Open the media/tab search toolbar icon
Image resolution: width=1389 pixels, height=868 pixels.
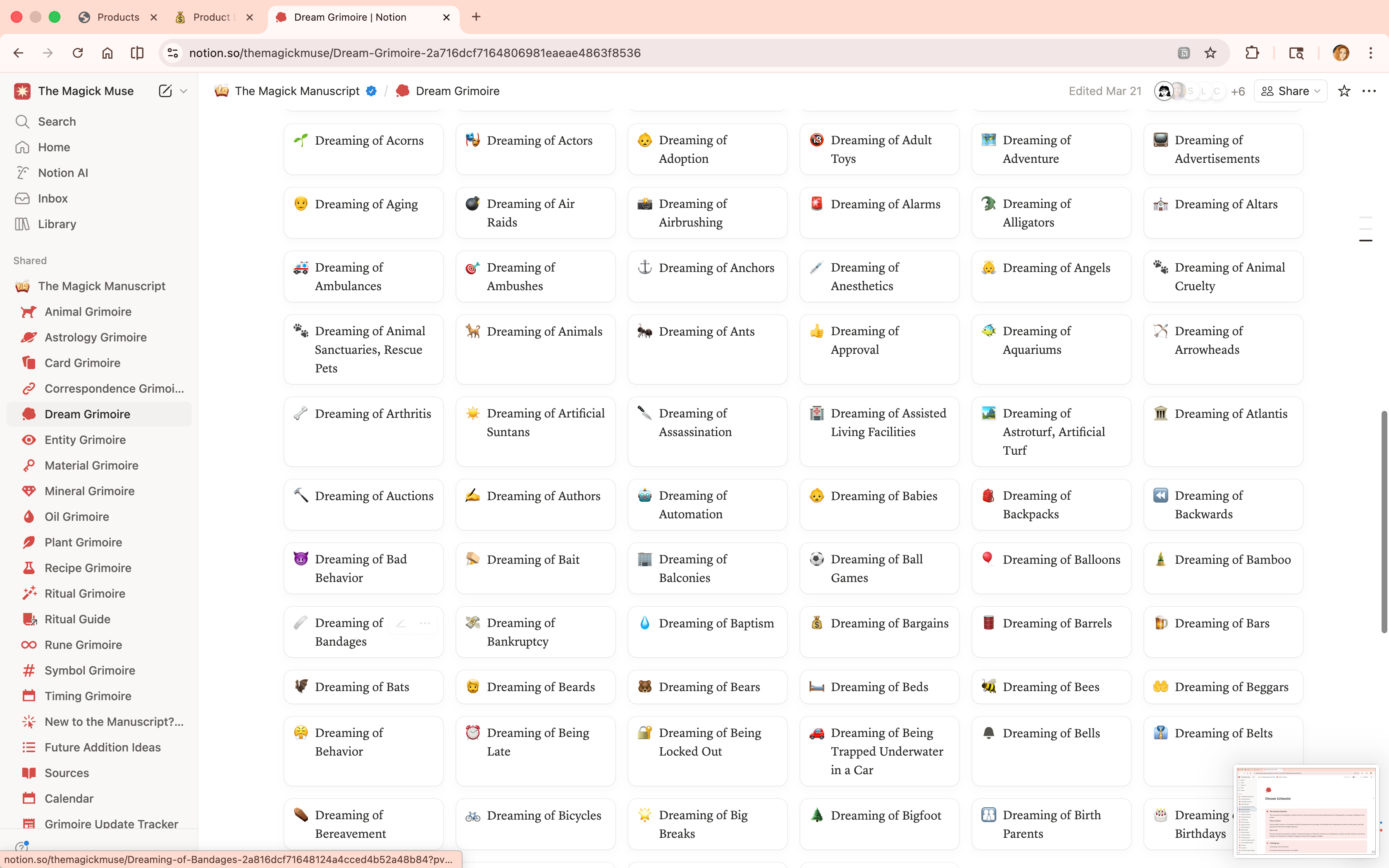1296,53
